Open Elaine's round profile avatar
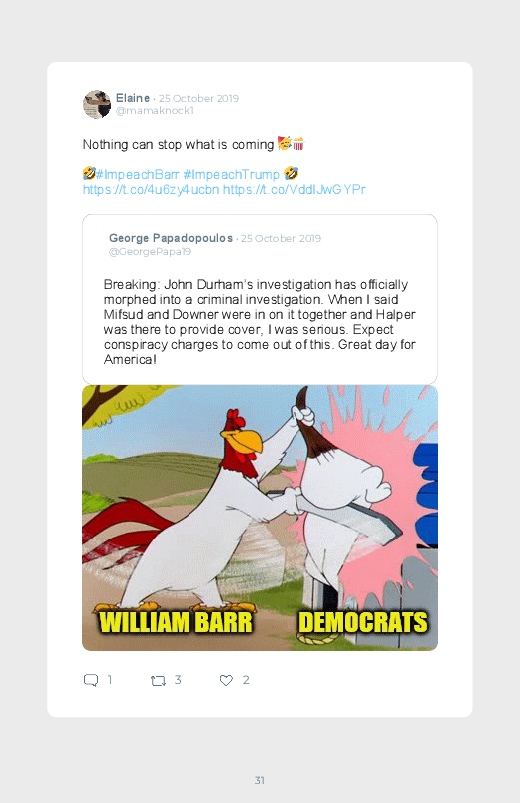This screenshot has width=520, height=803. (x=97, y=104)
